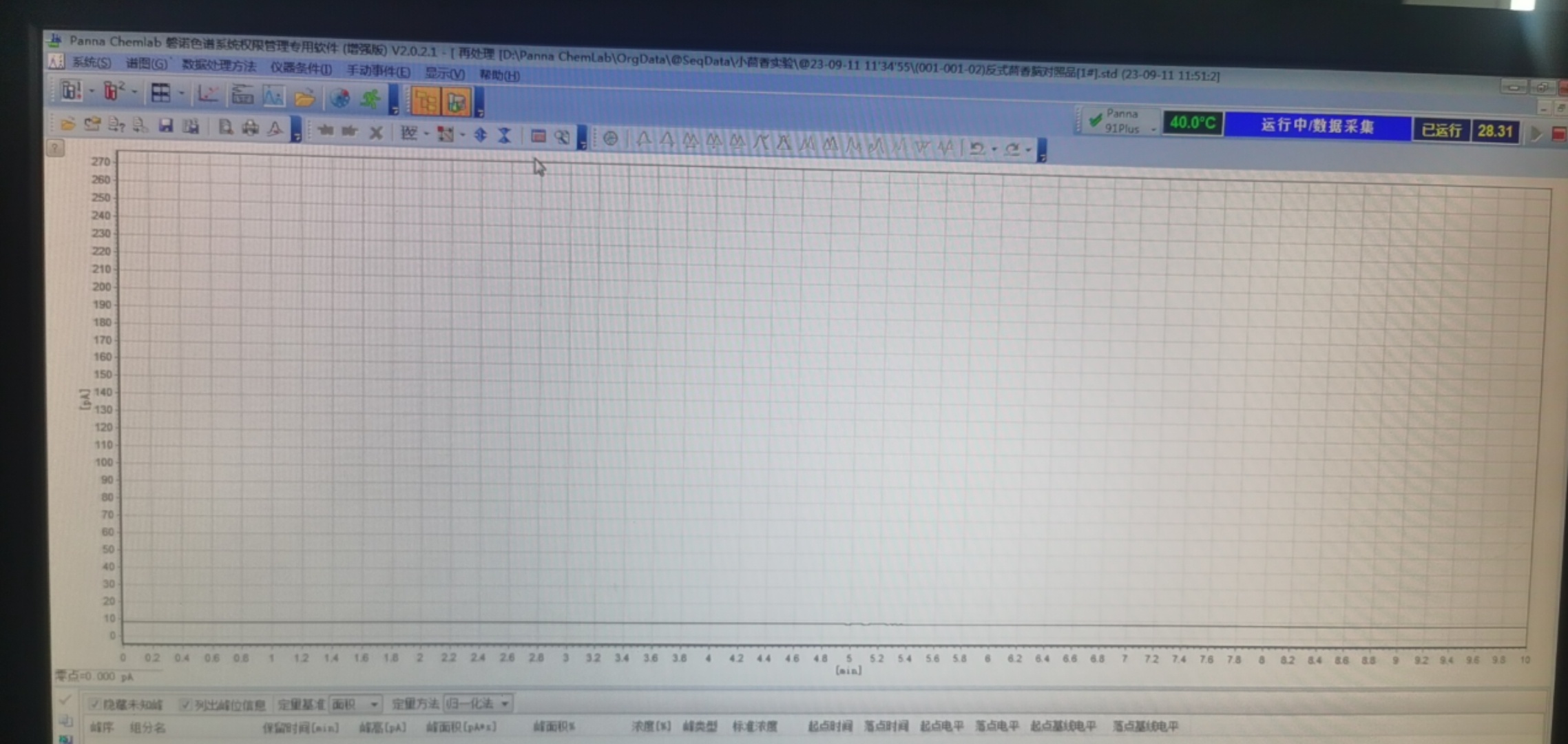This screenshot has height=744, width=1568.
Task: Click the grey play start button
Action: tap(1536, 133)
